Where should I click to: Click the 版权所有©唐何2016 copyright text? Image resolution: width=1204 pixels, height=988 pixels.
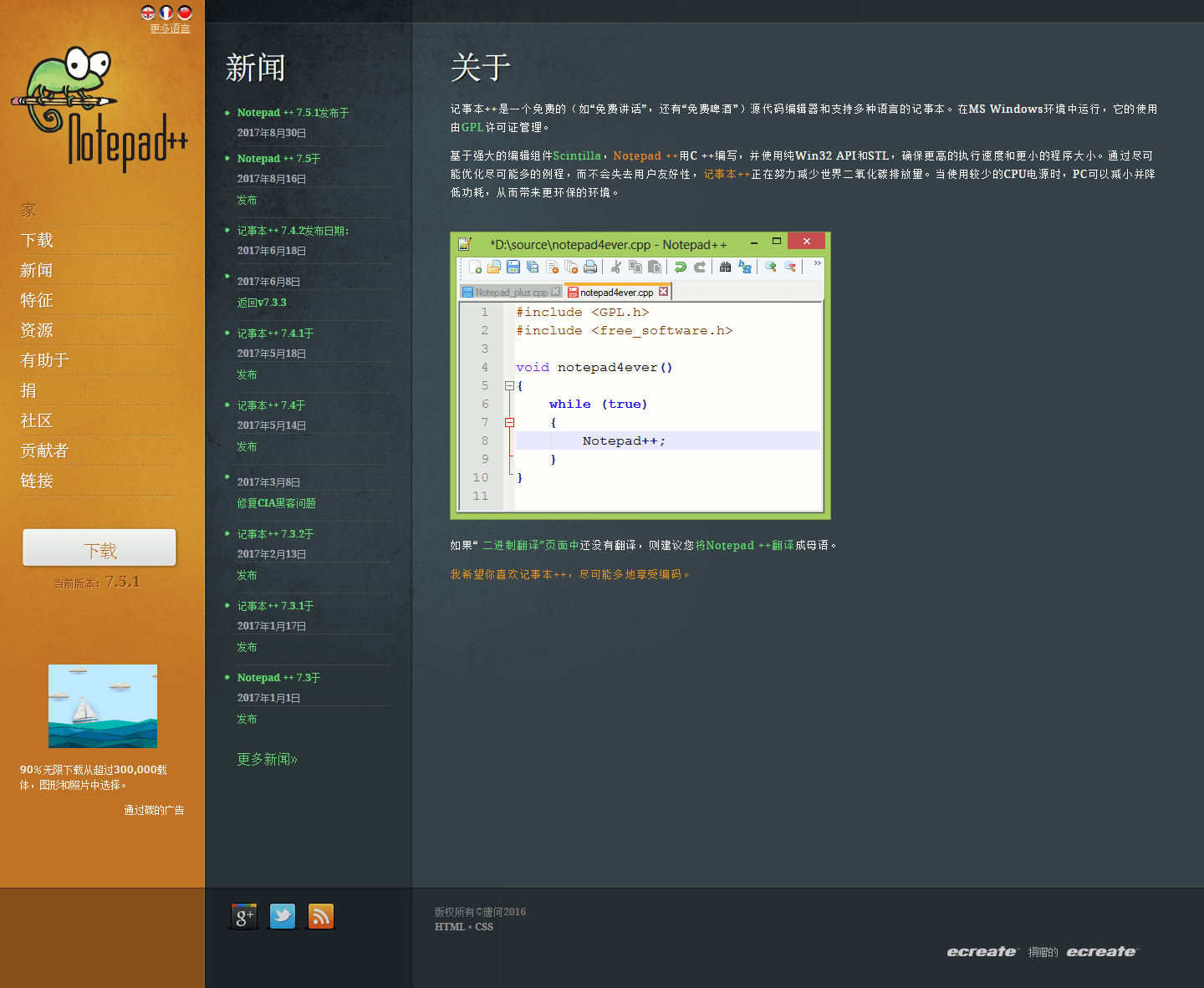coord(480,912)
